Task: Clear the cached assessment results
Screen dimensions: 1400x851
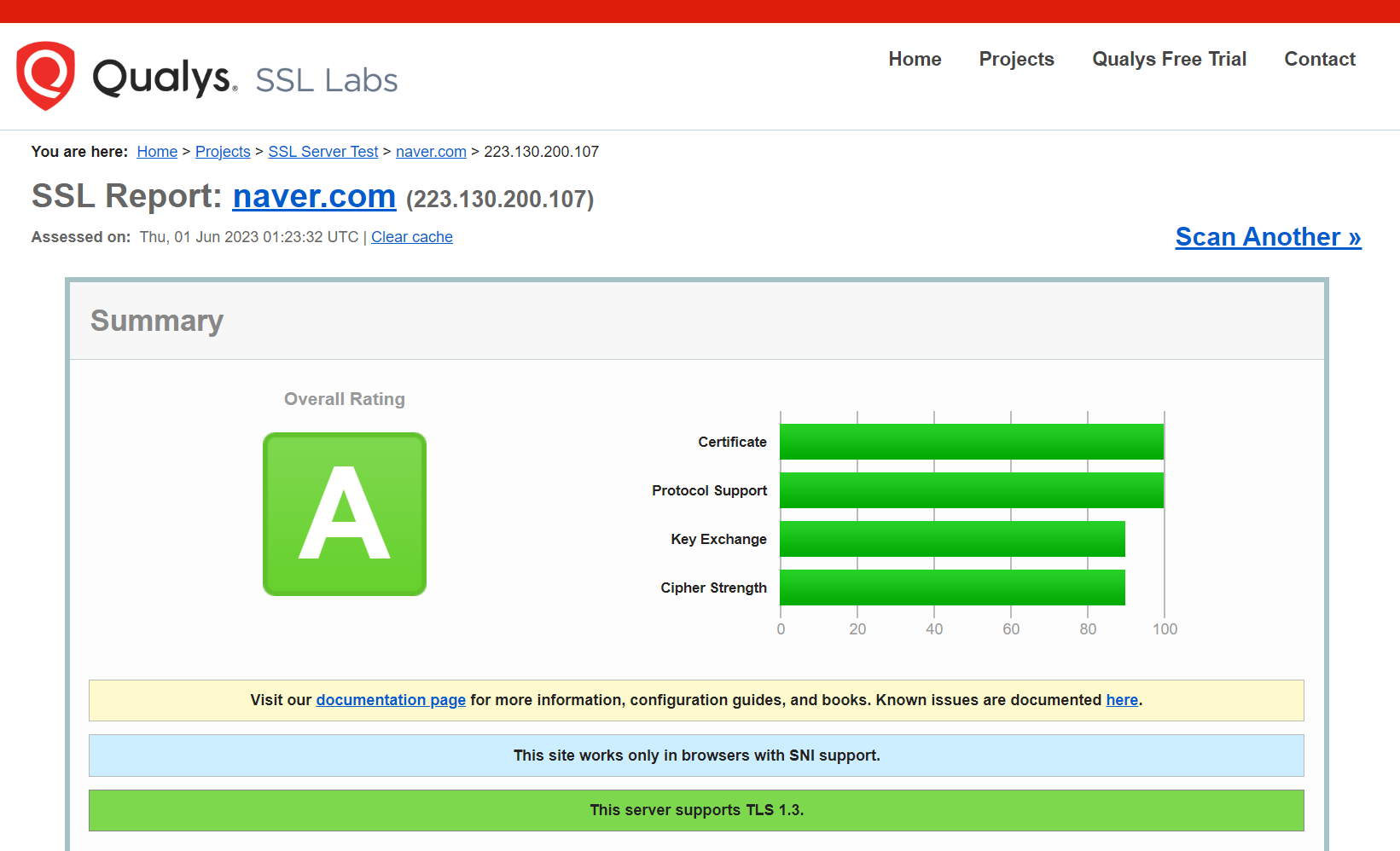Action: 411,236
